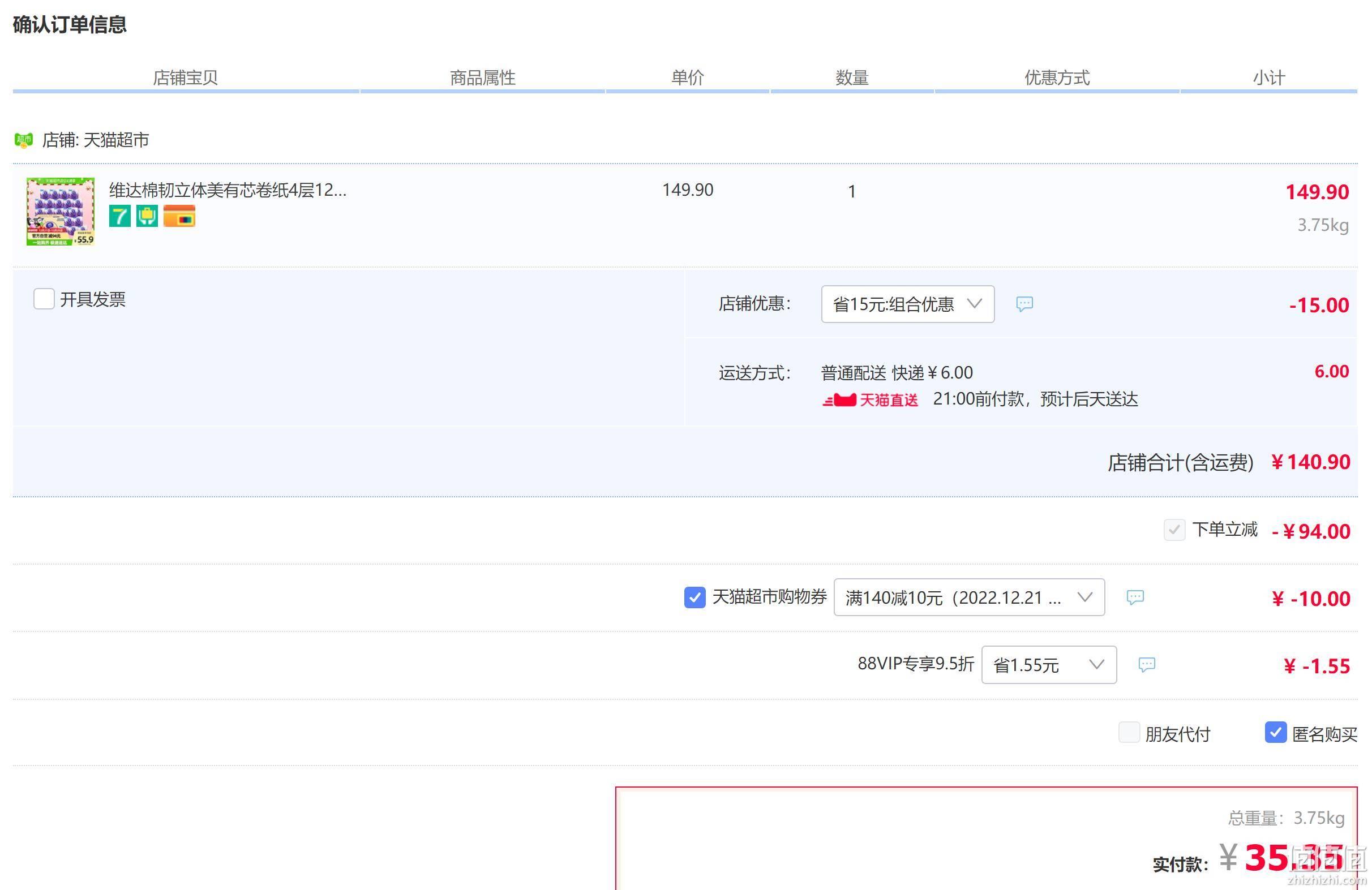Click the orange credit card badge icon
Image resolution: width=1372 pixels, height=890 pixels.
click(x=179, y=216)
